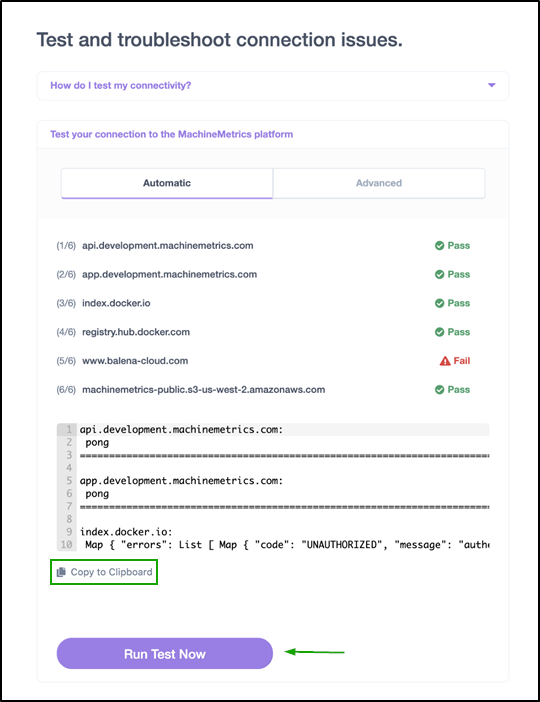Click log line 5 app.development.machinemetrics.com

click(x=181, y=481)
